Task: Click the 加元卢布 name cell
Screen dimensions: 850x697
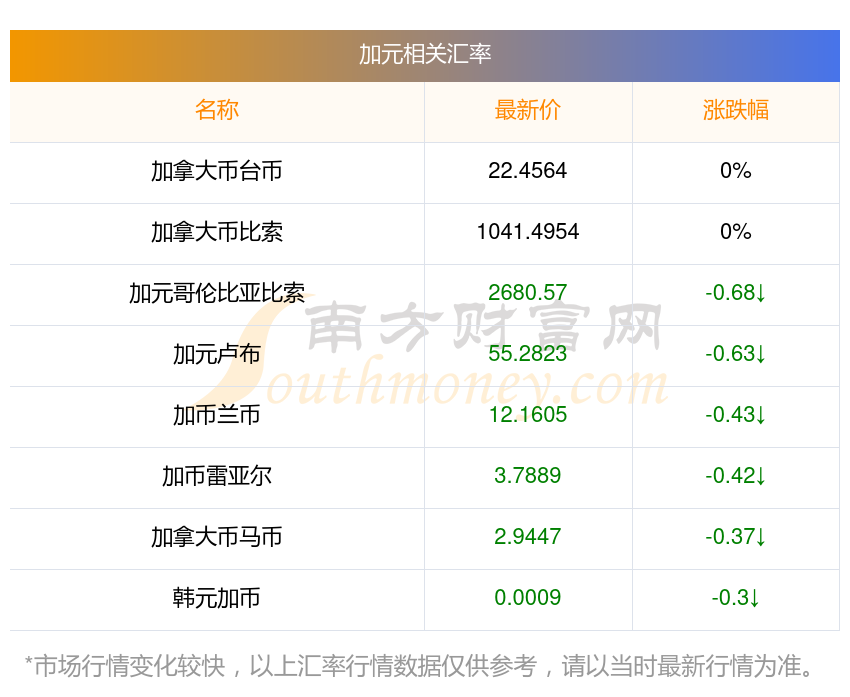Action: 217,354
